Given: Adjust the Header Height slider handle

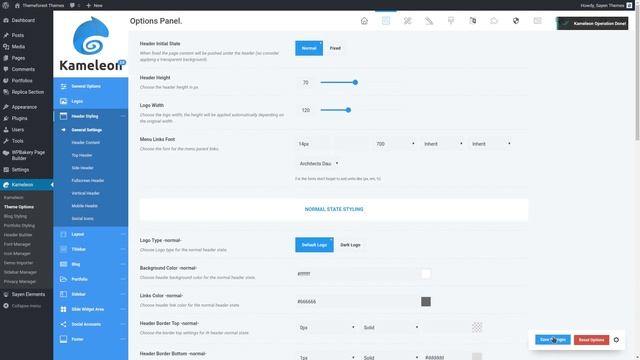Looking at the screenshot, I should [356, 82].
